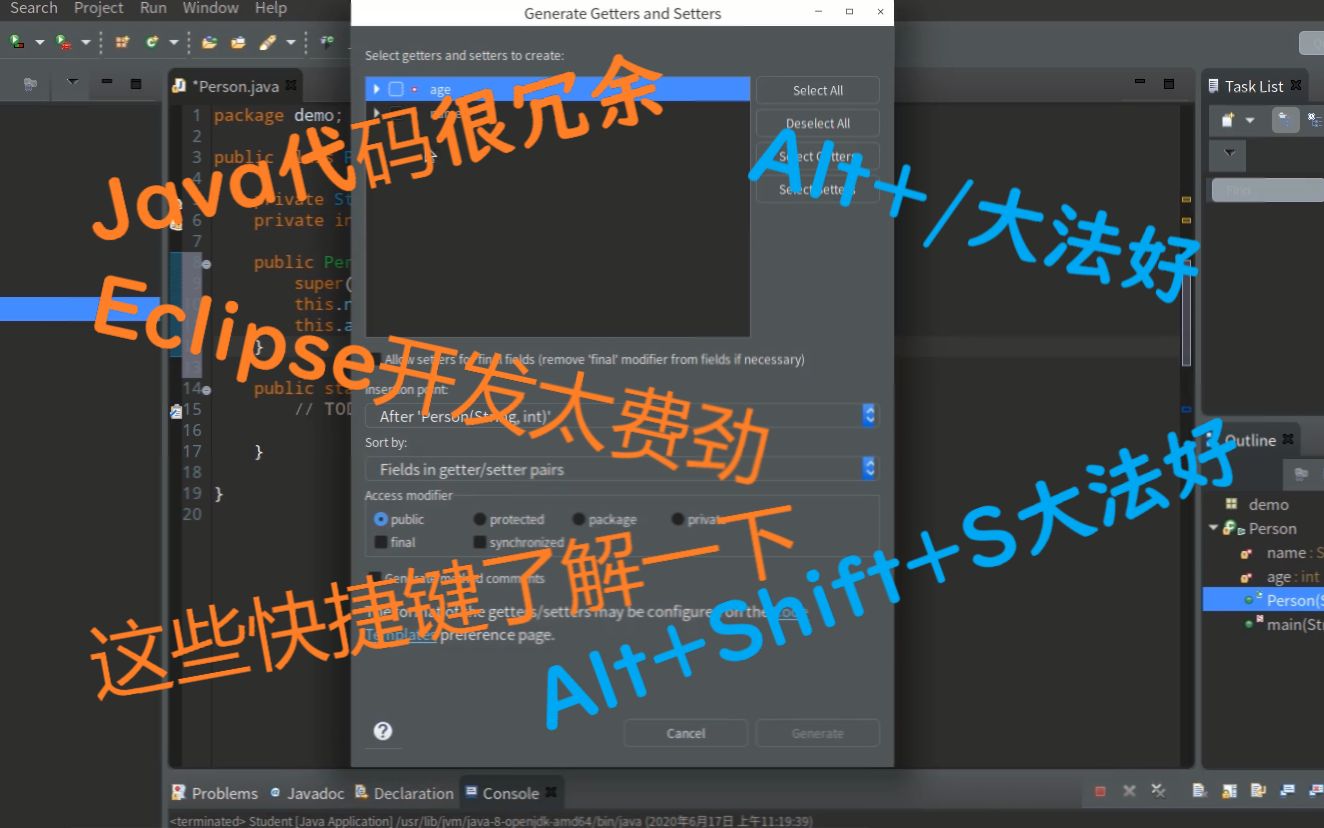Viewport: 1324px width, 828px height.
Task: Switch to the Javadoc tab
Action: click(x=307, y=793)
